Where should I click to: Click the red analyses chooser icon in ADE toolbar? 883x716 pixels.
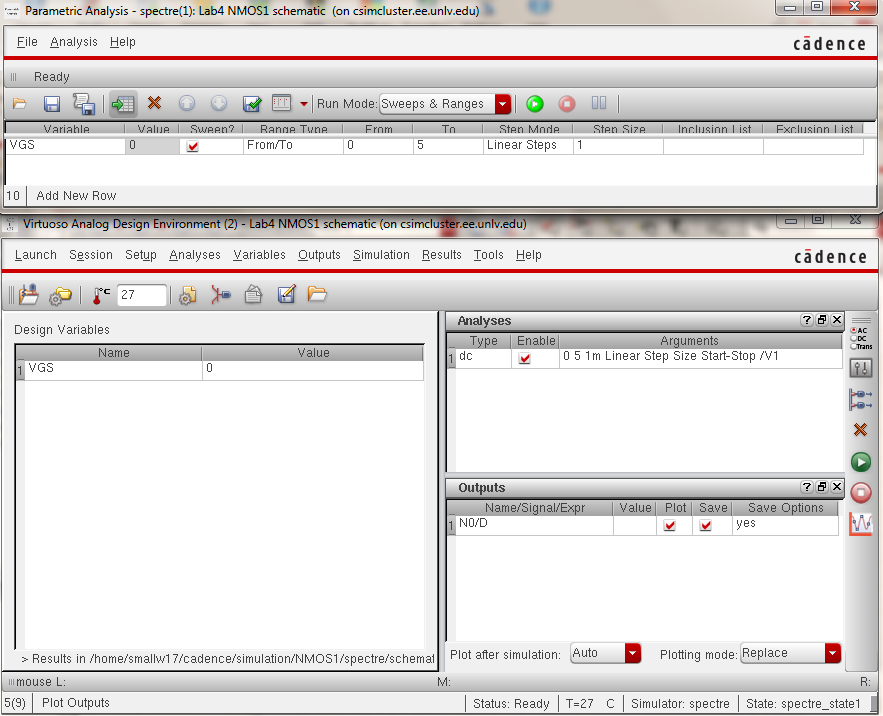pyautogui.click(x=221, y=295)
